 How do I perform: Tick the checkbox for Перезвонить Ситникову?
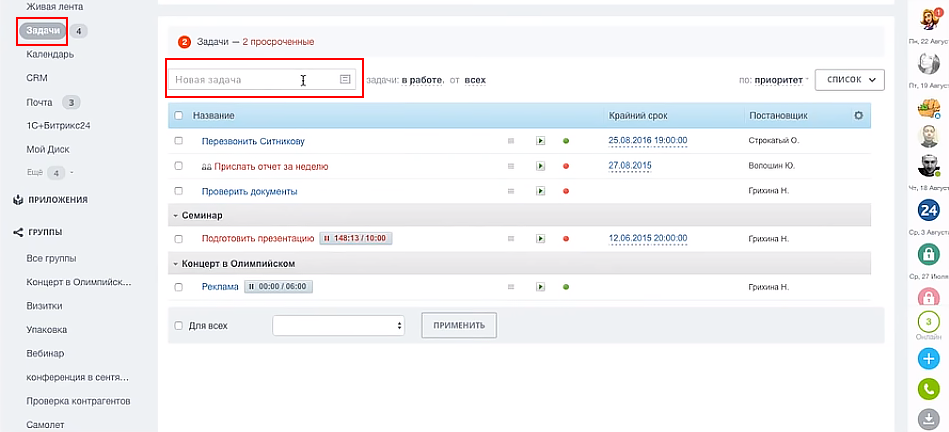[179, 141]
